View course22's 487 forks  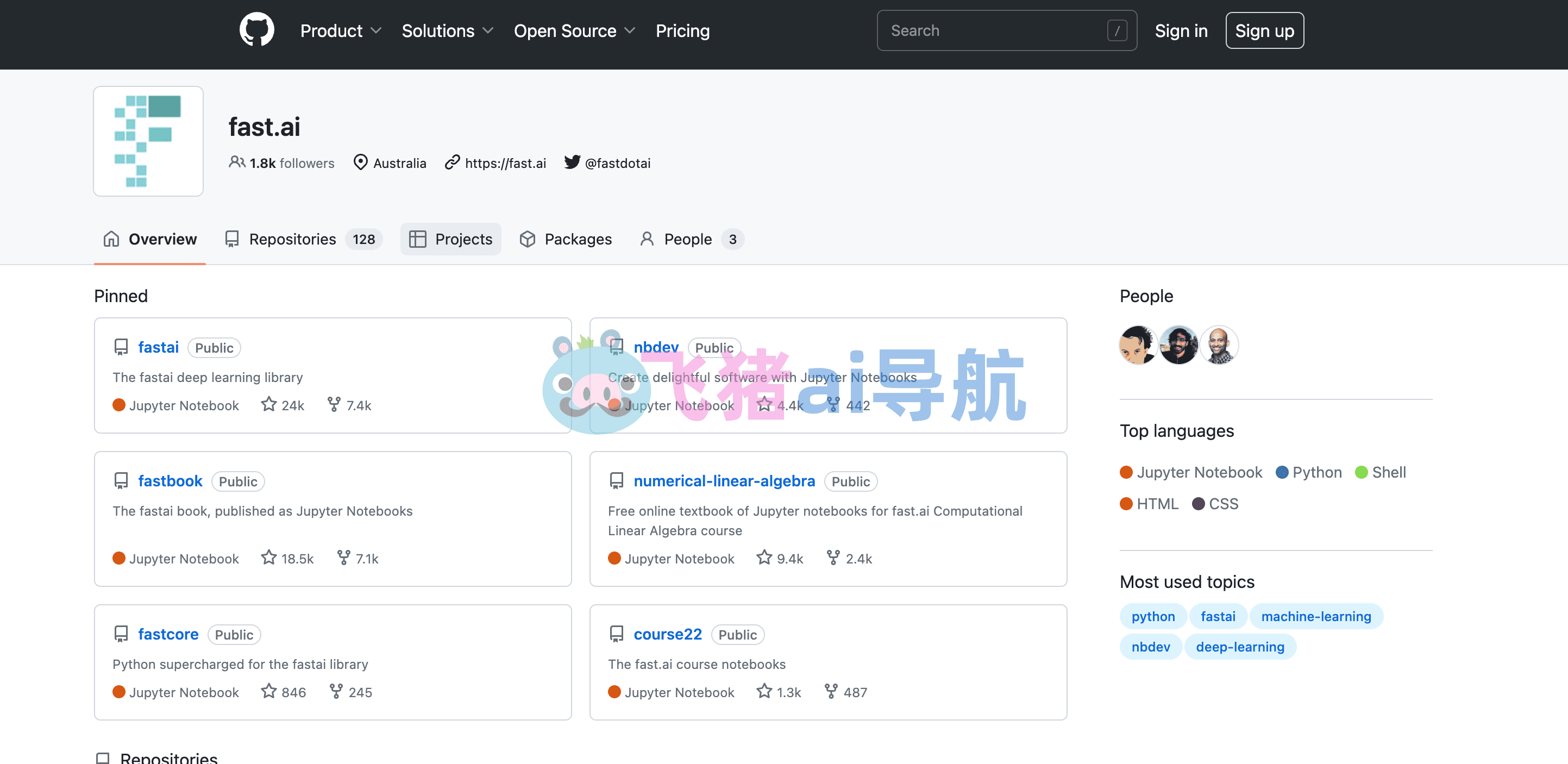(846, 692)
